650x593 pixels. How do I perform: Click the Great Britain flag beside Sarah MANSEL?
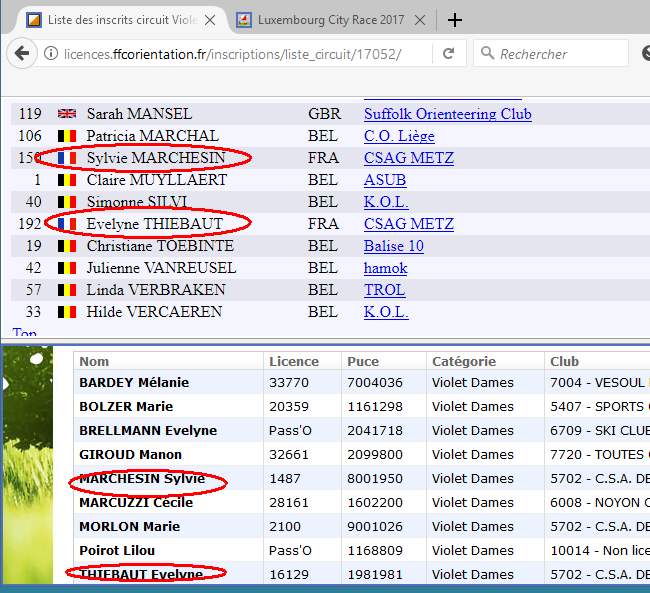click(67, 114)
